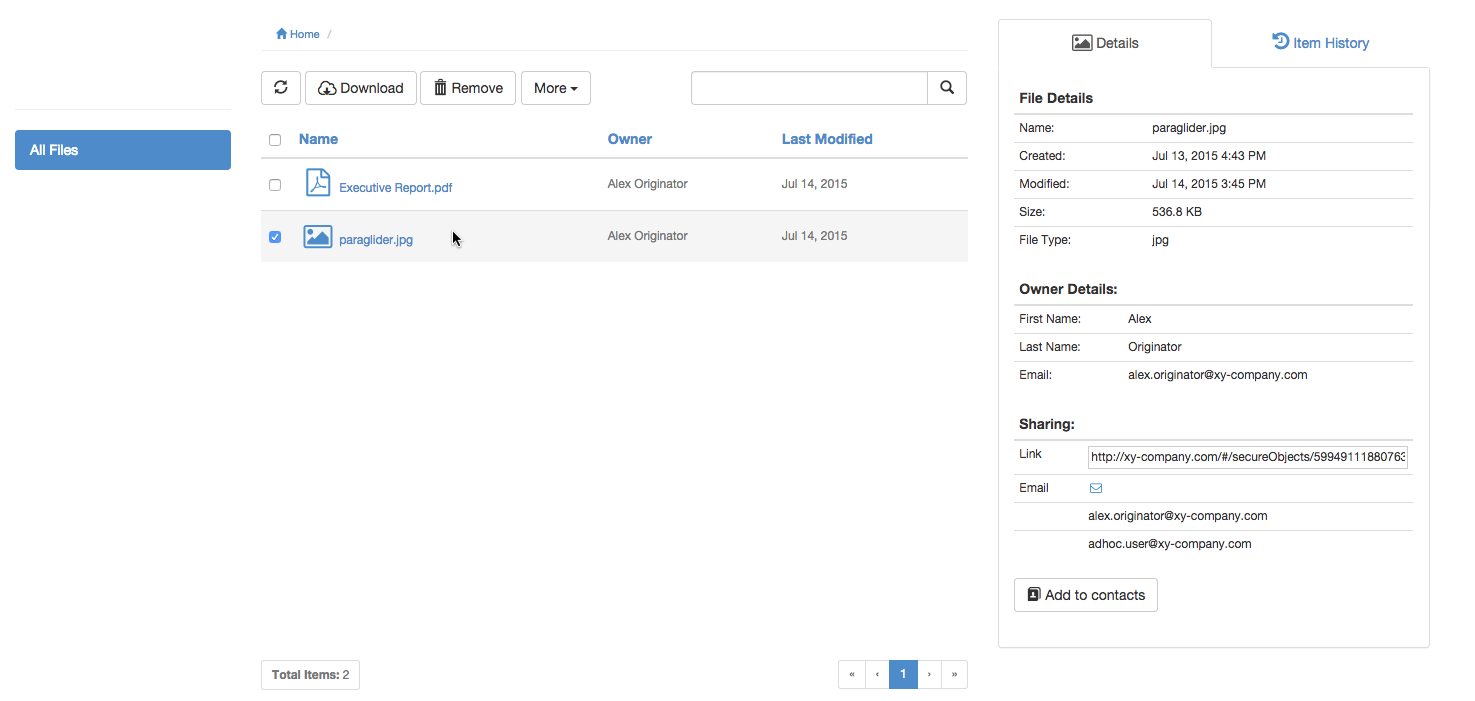Click the refresh icon button
Viewport: 1475px width, 701px height.
(x=281, y=88)
